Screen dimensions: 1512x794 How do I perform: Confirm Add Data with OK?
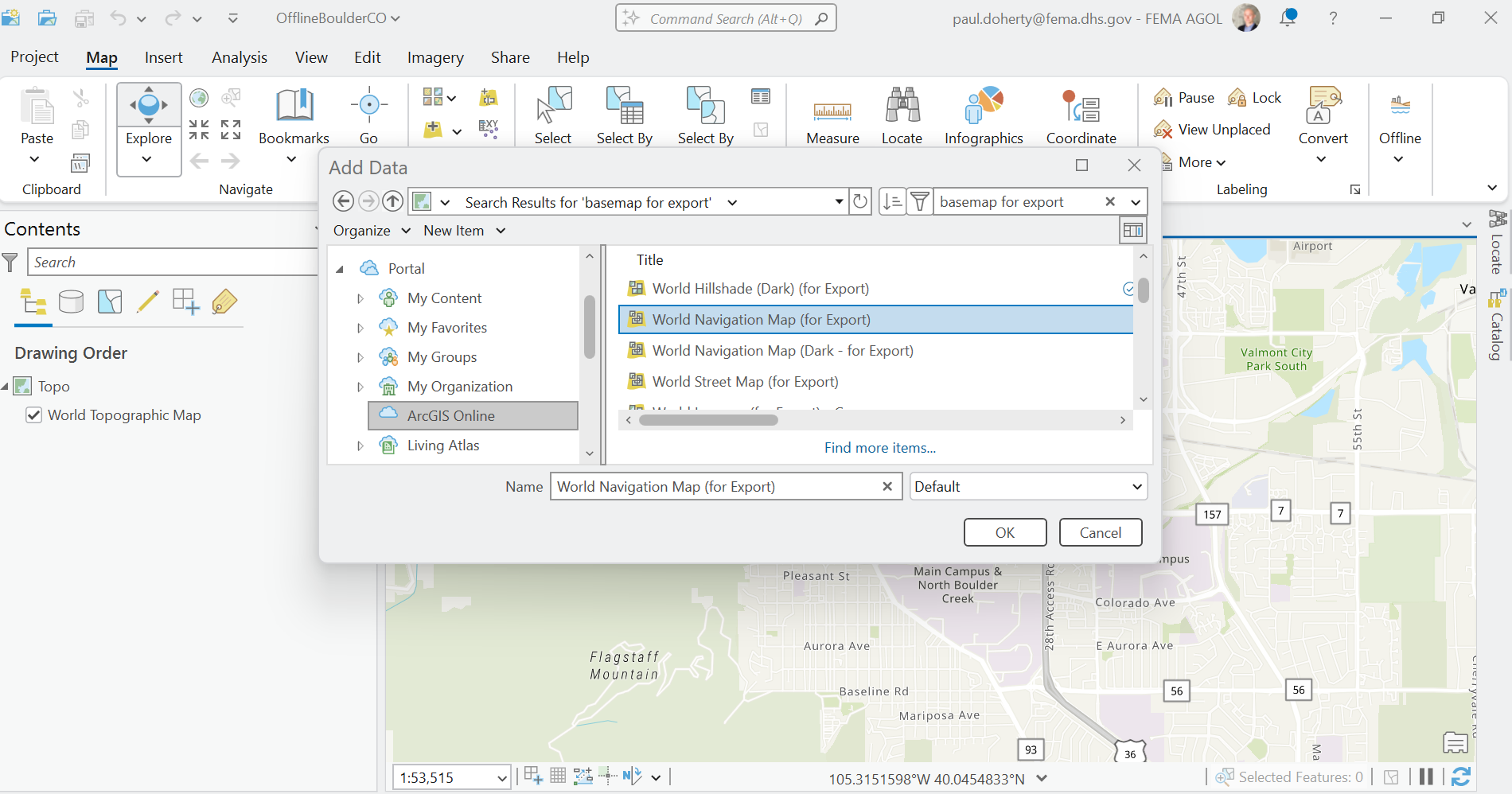coord(1005,532)
